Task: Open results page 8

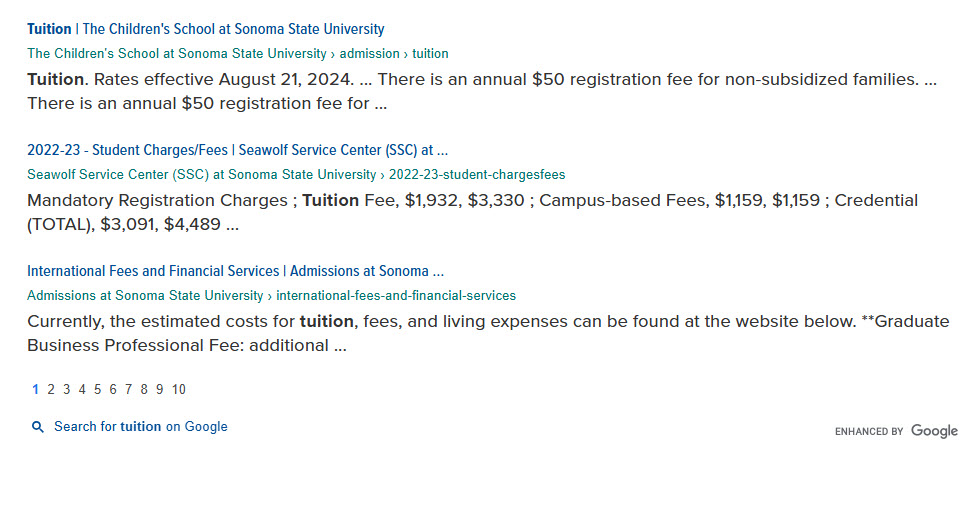Action: coord(144,389)
